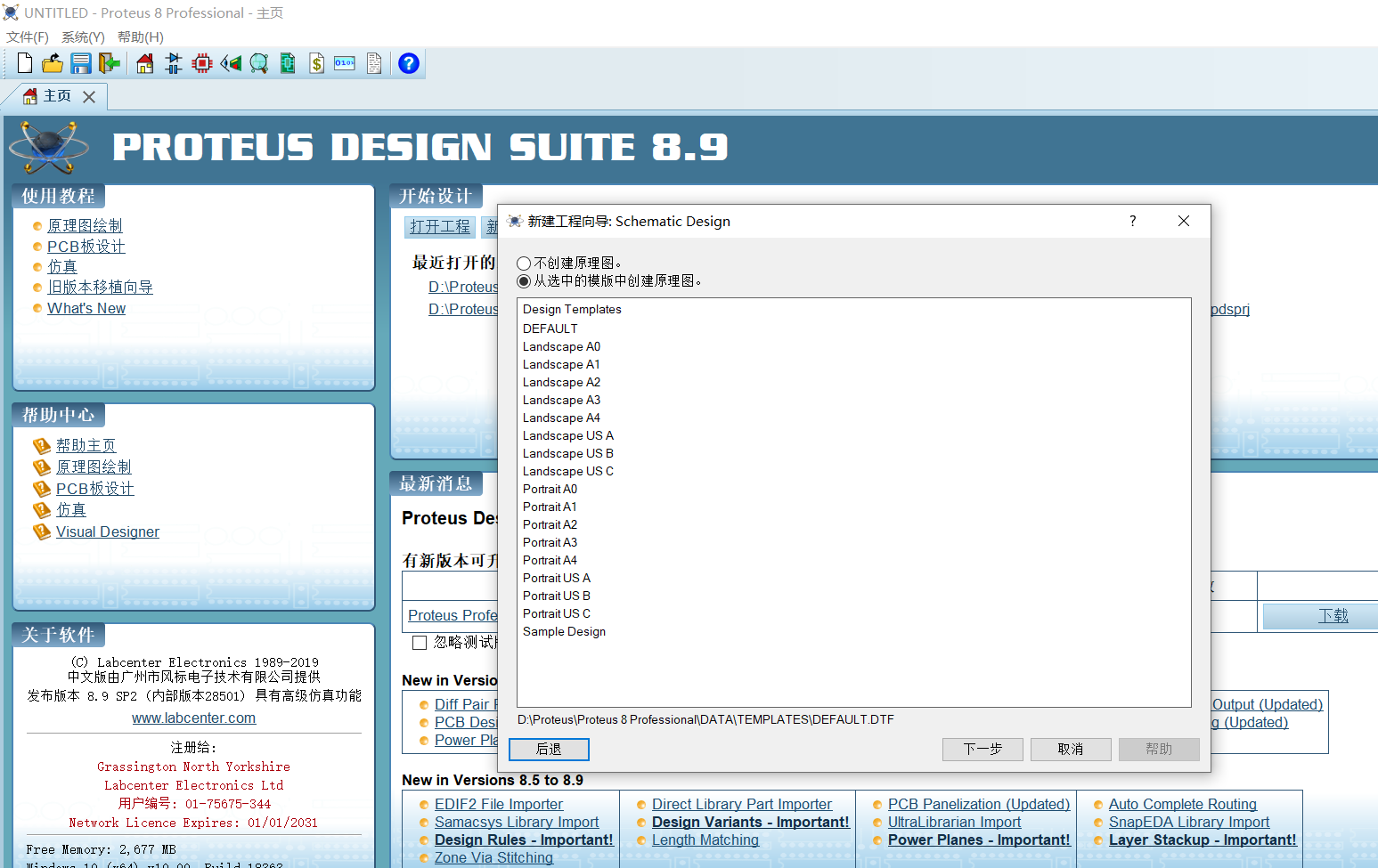
Task: Open Auto Complete Routing link
Action: (1183, 804)
